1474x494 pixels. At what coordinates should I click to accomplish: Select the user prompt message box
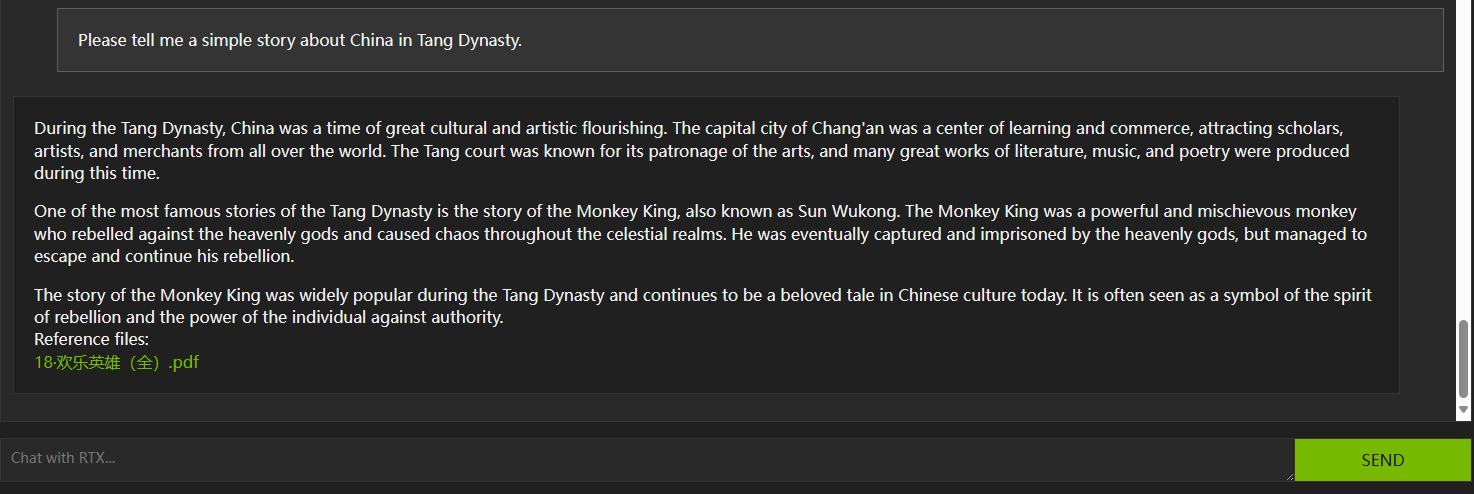point(750,40)
